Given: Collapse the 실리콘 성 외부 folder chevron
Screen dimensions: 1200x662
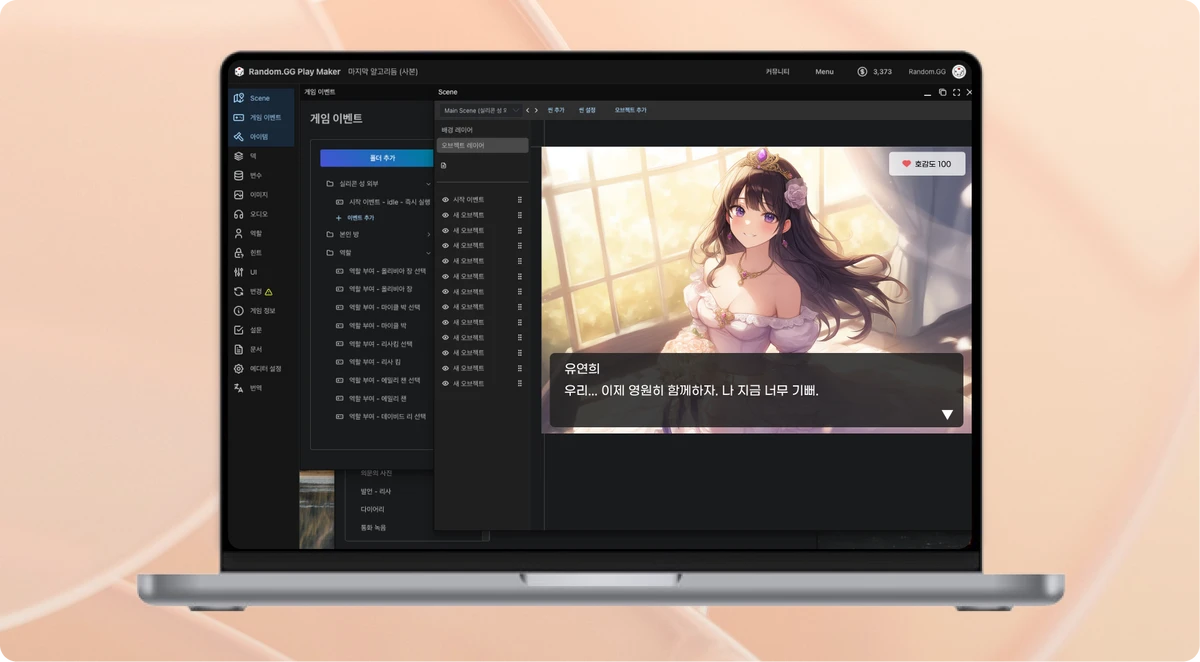Looking at the screenshot, I should (429, 184).
